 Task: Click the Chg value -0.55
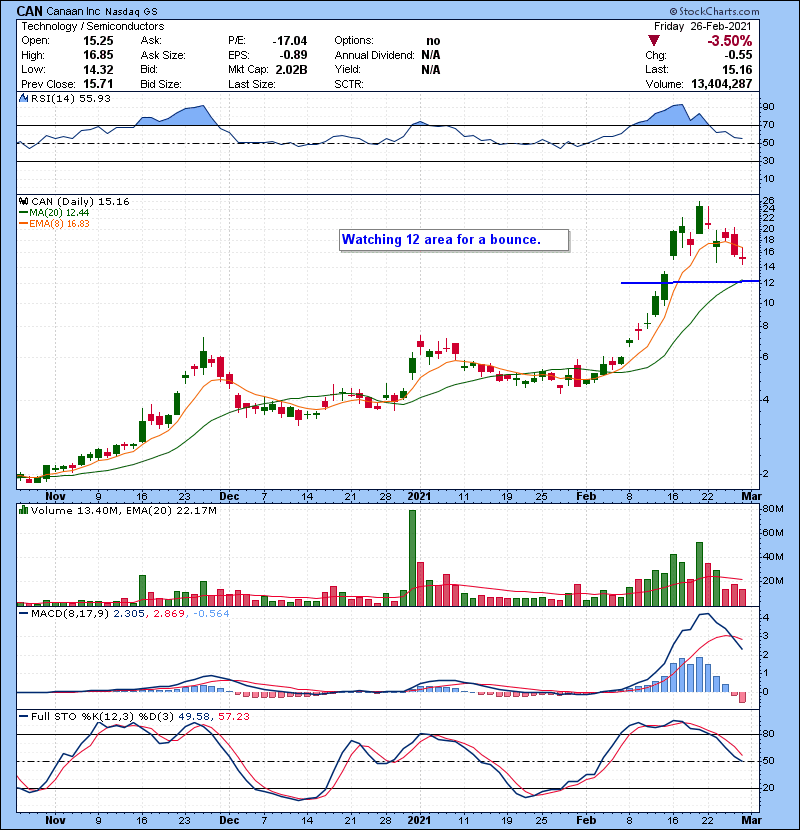point(738,55)
